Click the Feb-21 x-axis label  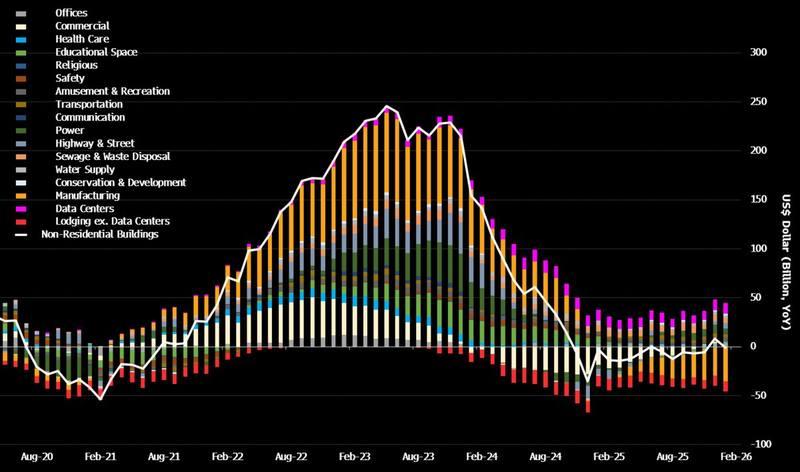coord(101,457)
